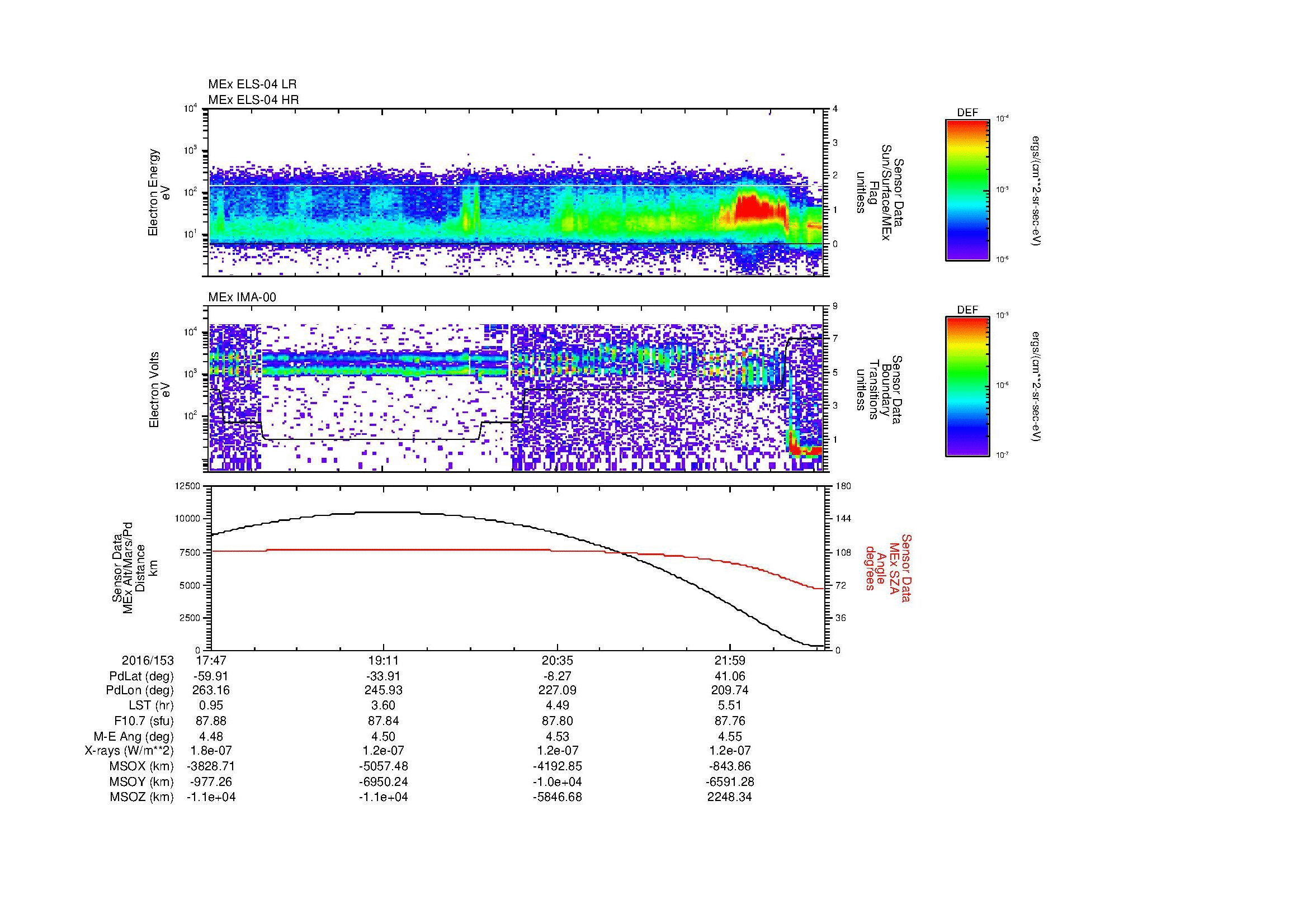This screenshot has width=1308, height=924.
Task: Click the 'MEx ELS-04 LR' panel title
Action: (252, 84)
